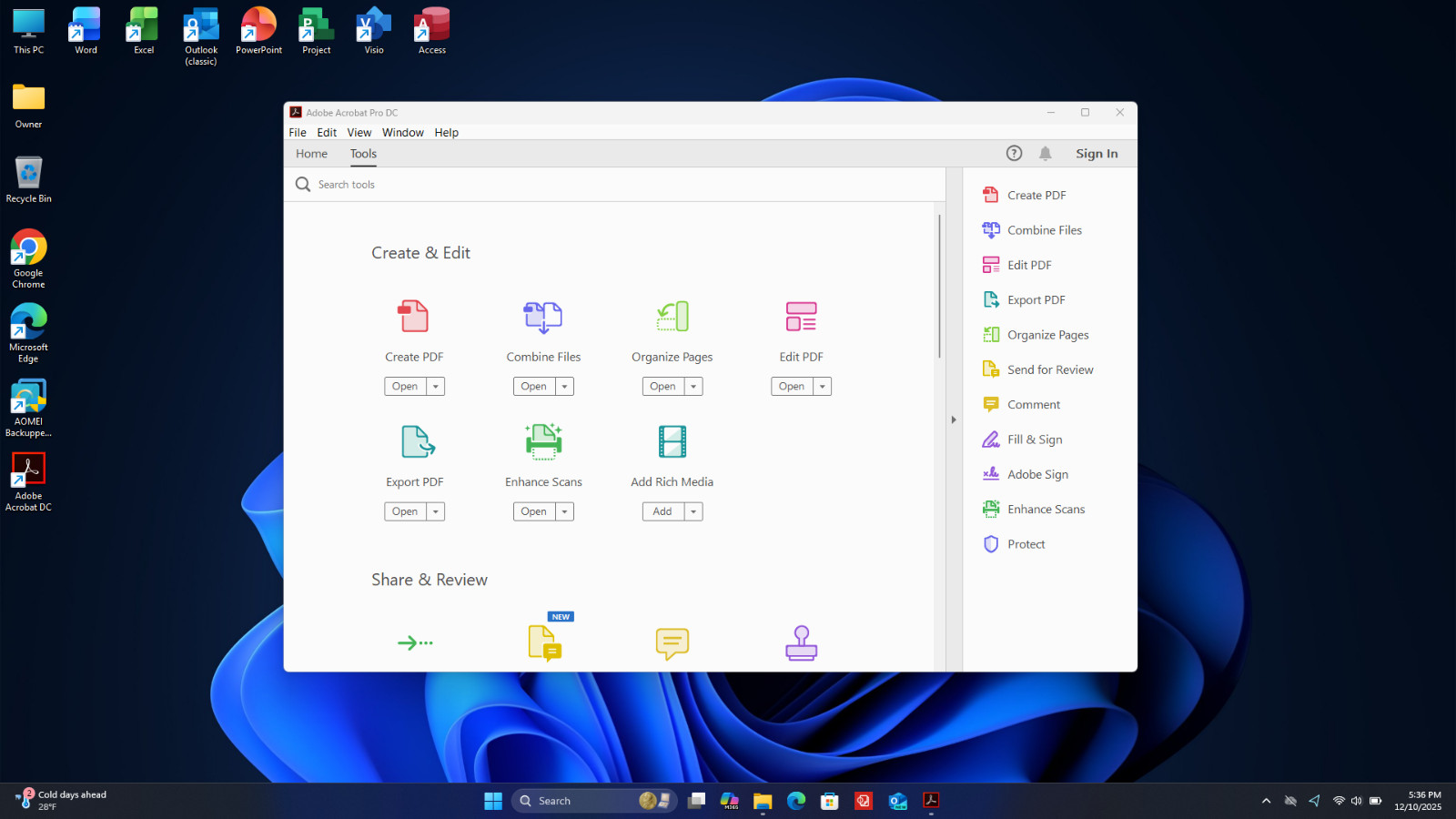This screenshot has width=1456, height=819.
Task: Switch to the Home tab
Action: click(311, 154)
